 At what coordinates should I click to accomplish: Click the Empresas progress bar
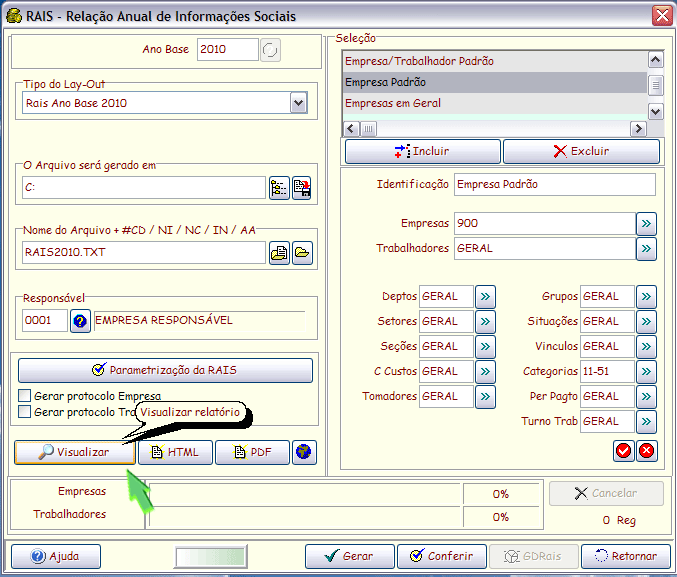click(304, 494)
